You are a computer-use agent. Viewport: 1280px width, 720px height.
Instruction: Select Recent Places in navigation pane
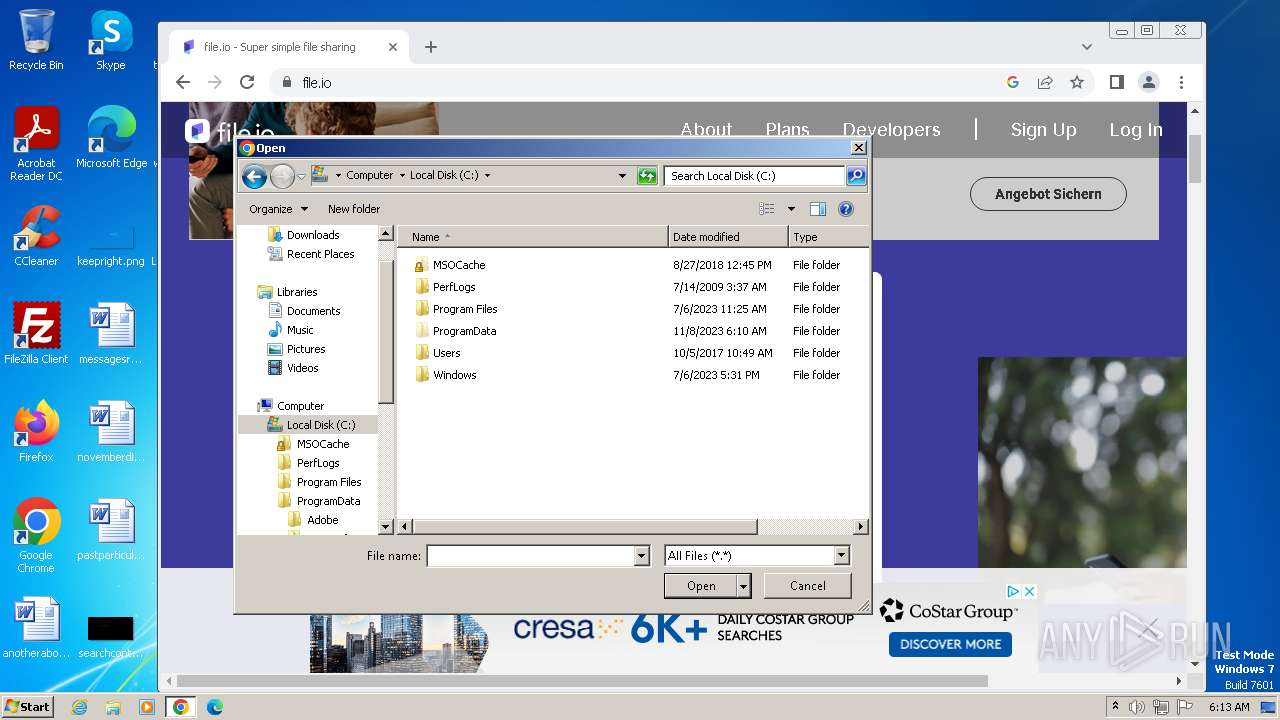[x=320, y=254]
